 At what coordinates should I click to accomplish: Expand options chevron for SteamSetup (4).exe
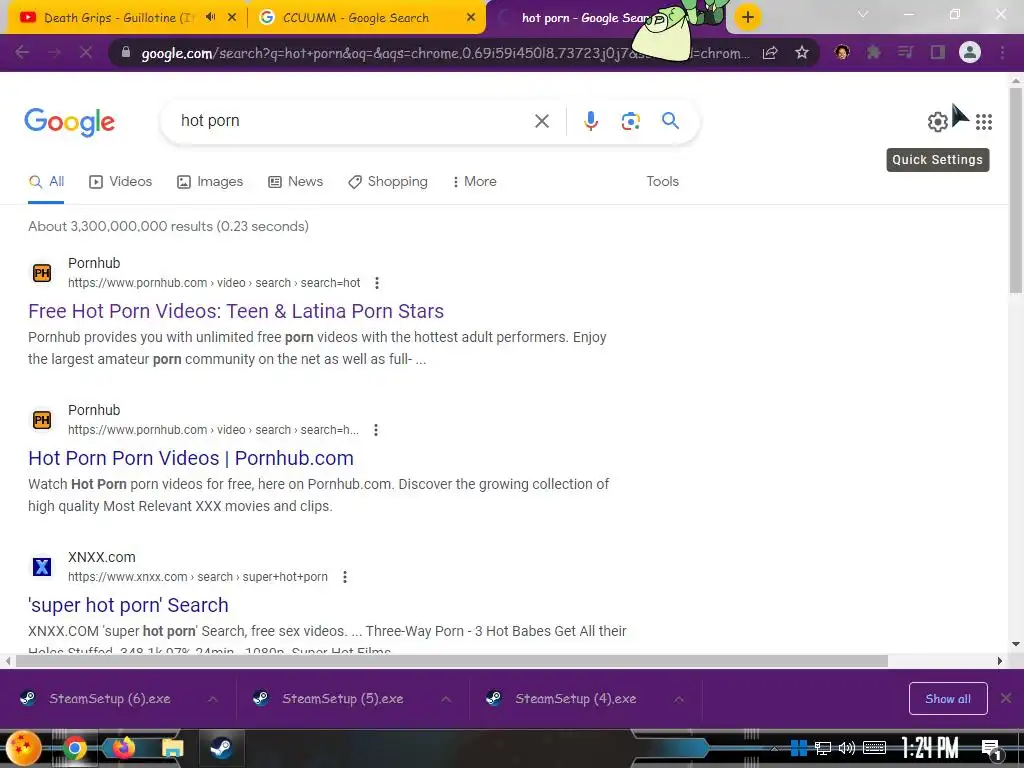[679, 699]
